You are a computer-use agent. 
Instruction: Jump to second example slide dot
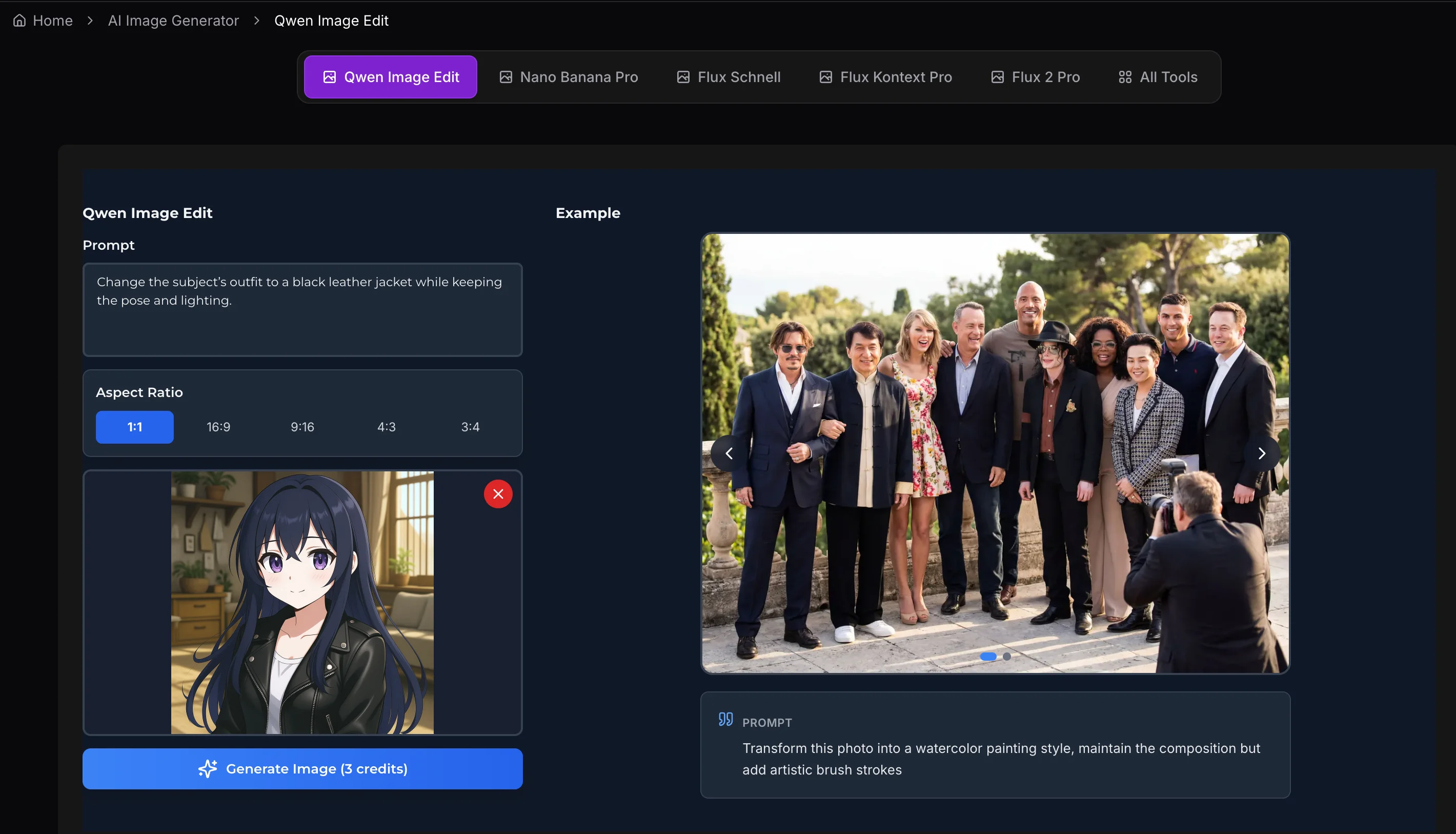1006,657
